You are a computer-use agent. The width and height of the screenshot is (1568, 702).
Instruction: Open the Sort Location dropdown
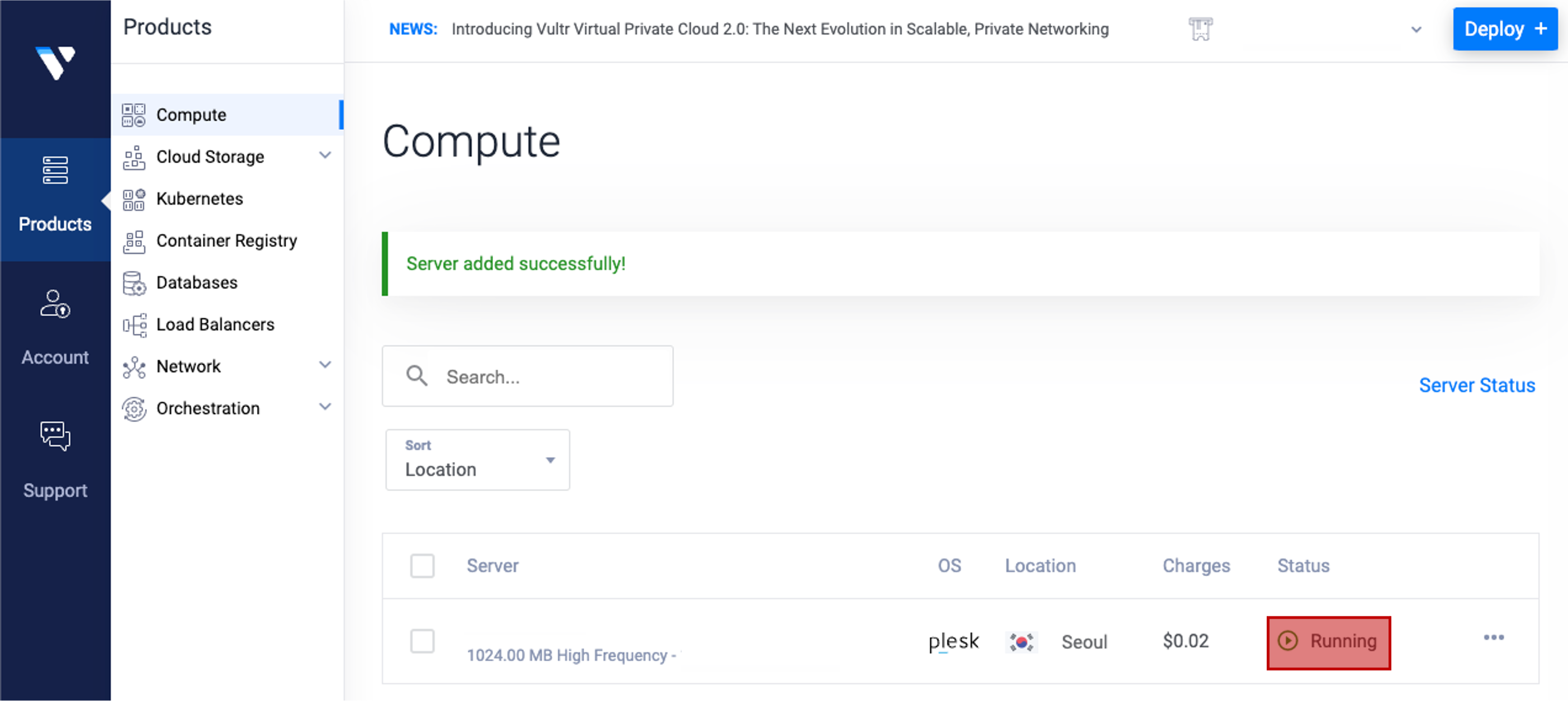(x=477, y=460)
